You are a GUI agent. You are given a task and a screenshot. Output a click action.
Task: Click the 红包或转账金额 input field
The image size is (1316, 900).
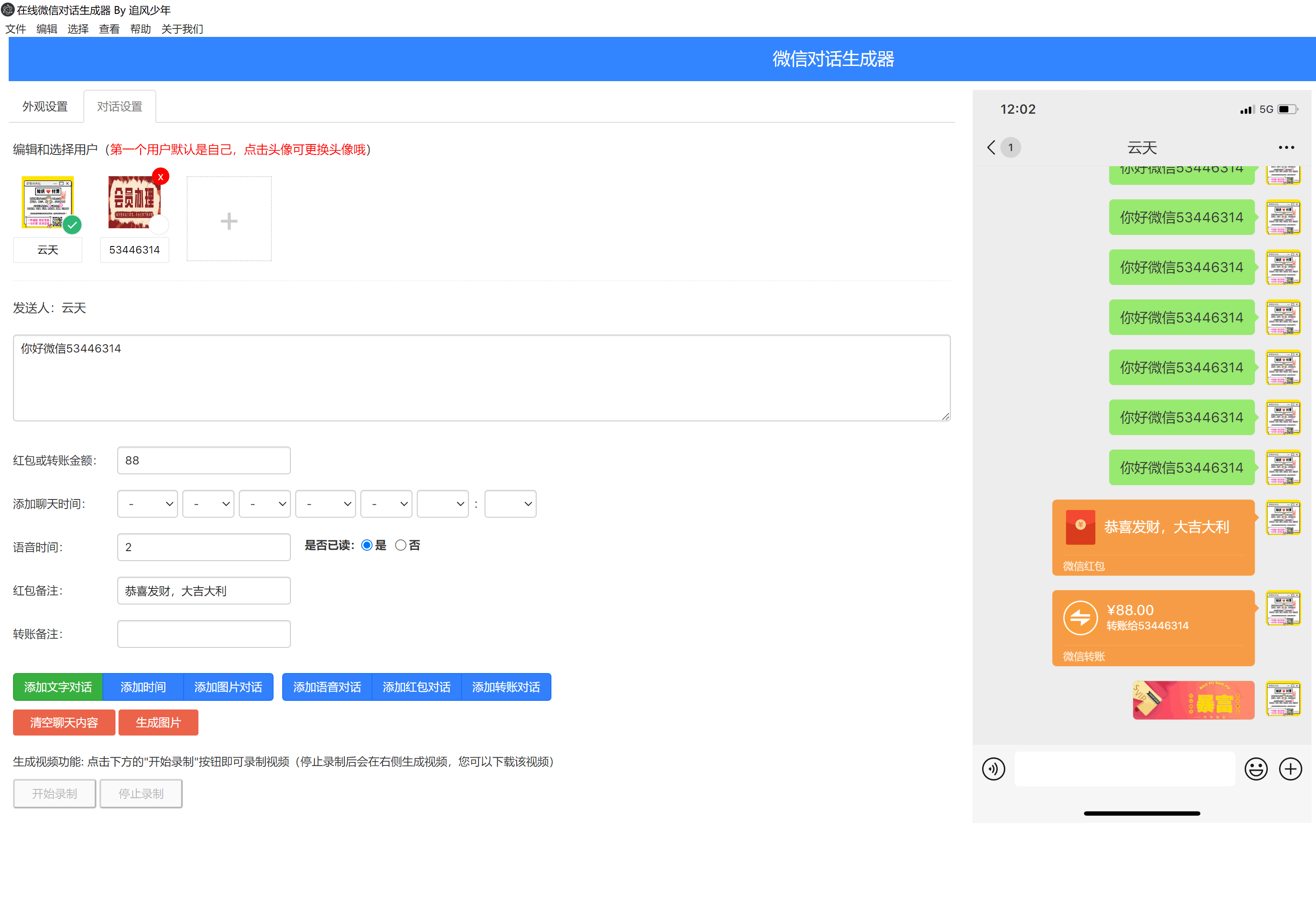point(204,461)
